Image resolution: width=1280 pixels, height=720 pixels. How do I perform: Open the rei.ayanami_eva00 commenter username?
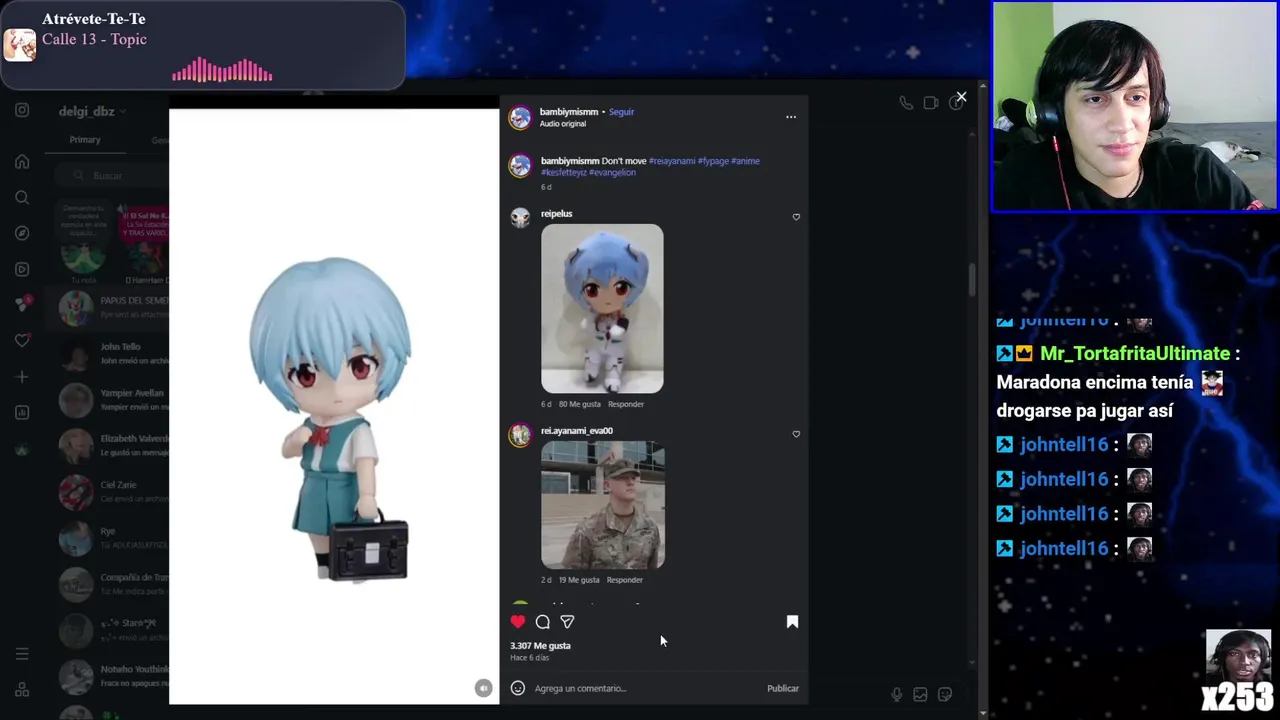[577, 431]
